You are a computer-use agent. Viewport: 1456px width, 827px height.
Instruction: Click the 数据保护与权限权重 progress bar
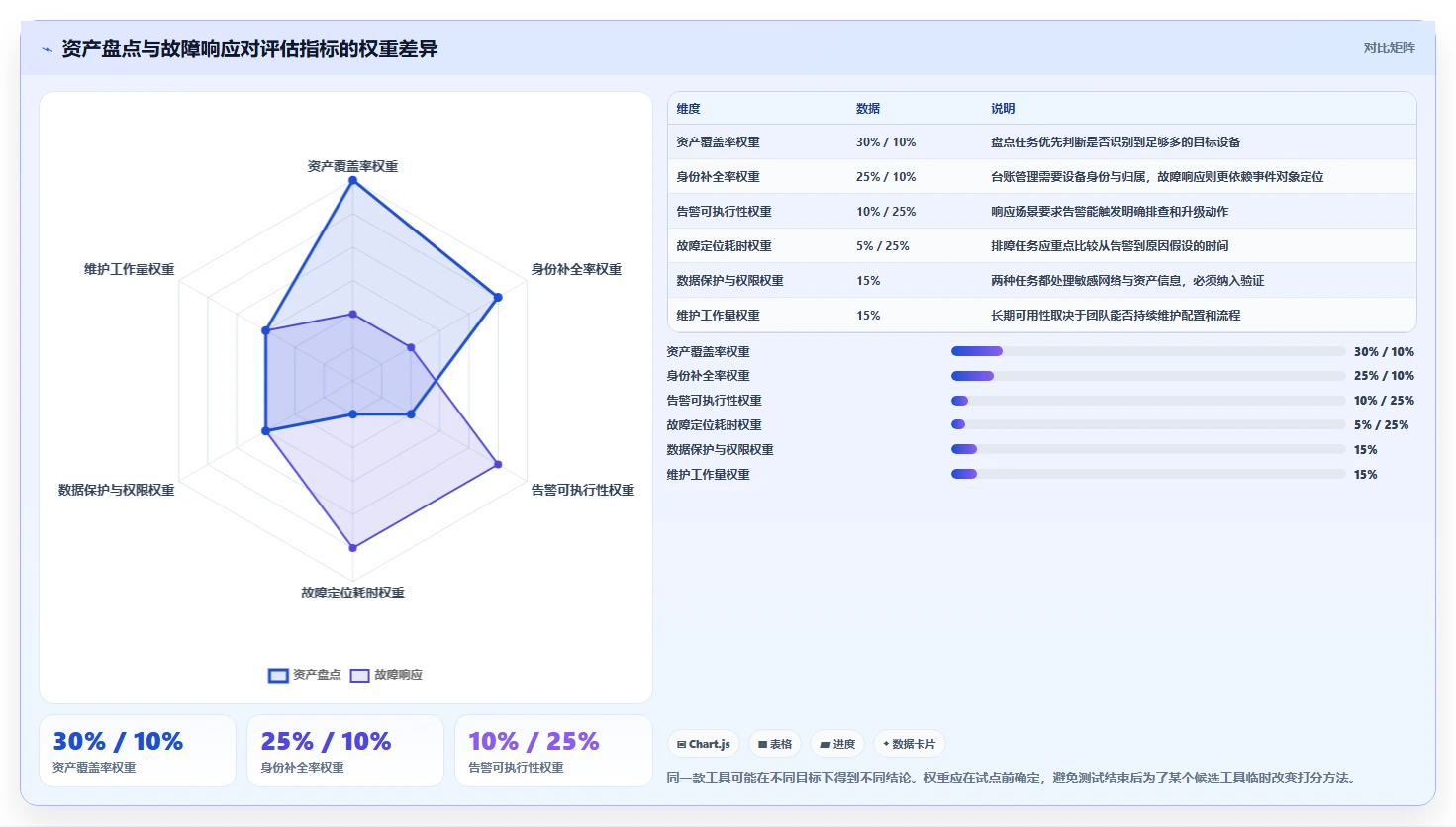1148,449
